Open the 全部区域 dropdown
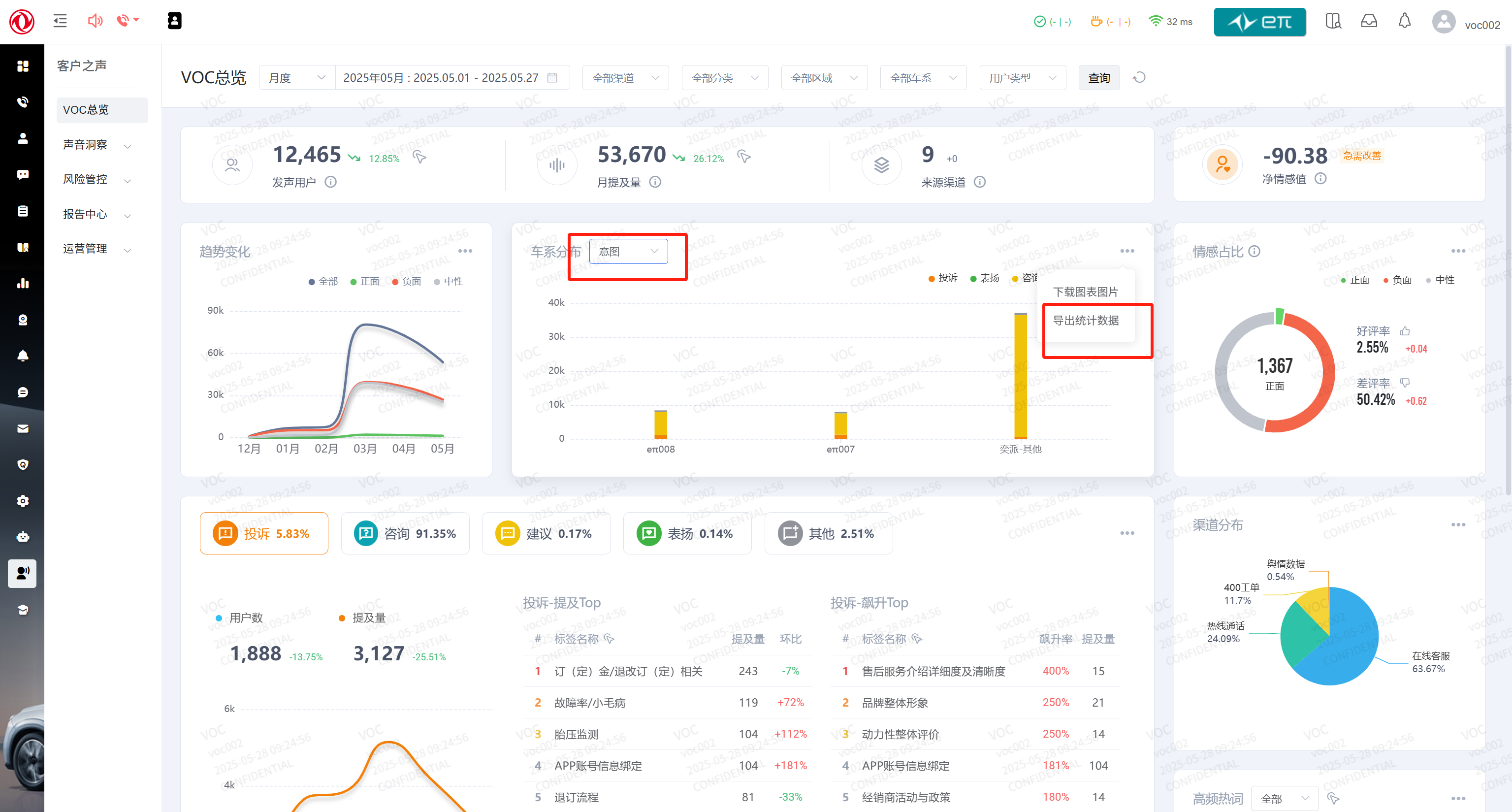 (x=824, y=77)
